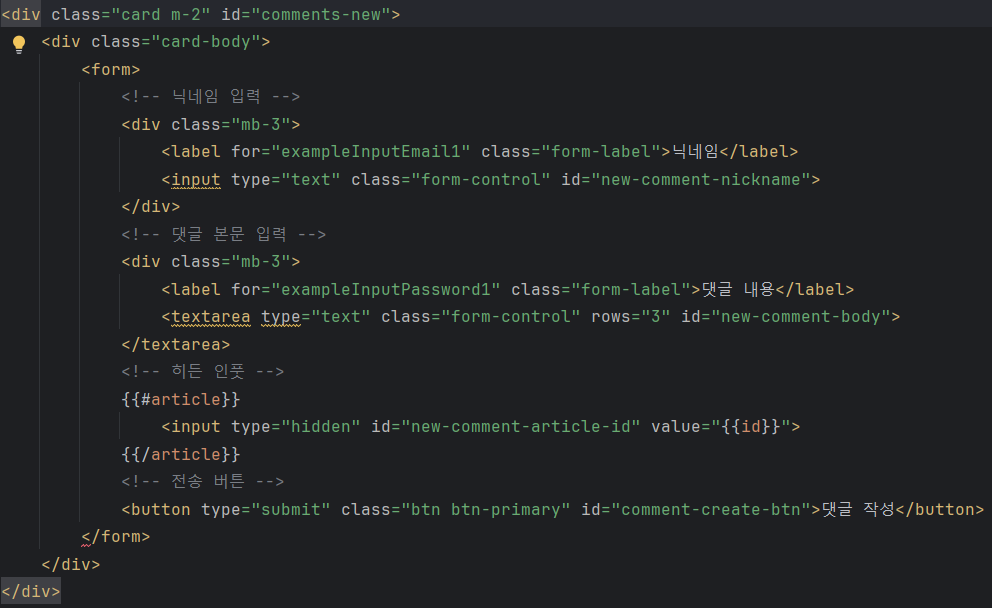Click the new-comment-nickname id value
Viewport: 992px width, 608px height.
(700, 180)
